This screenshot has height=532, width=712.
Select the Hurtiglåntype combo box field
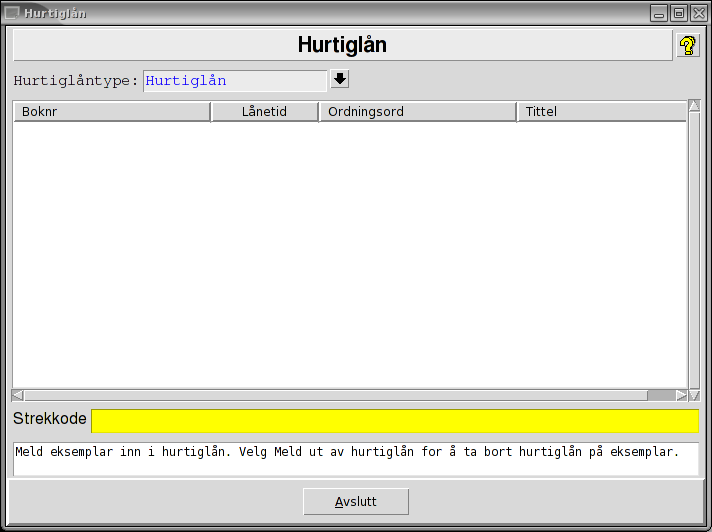(x=235, y=81)
